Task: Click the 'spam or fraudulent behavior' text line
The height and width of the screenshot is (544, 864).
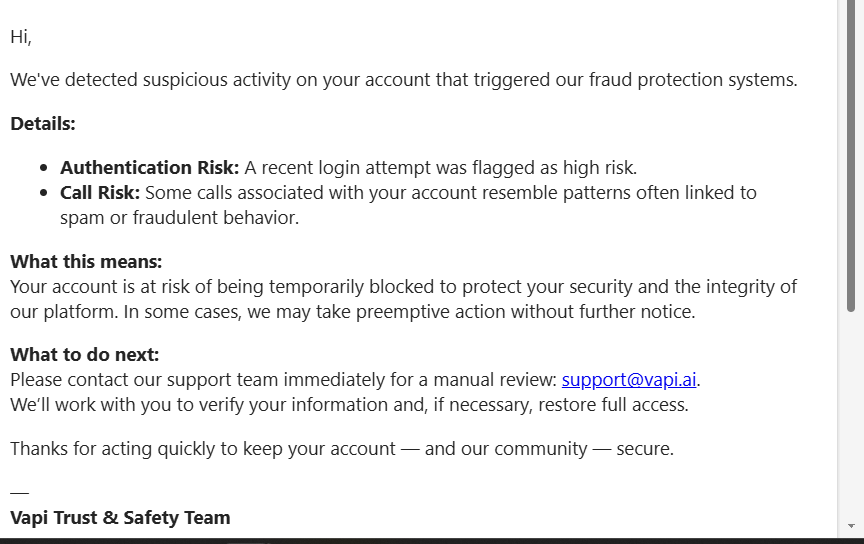Action: tap(179, 217)
